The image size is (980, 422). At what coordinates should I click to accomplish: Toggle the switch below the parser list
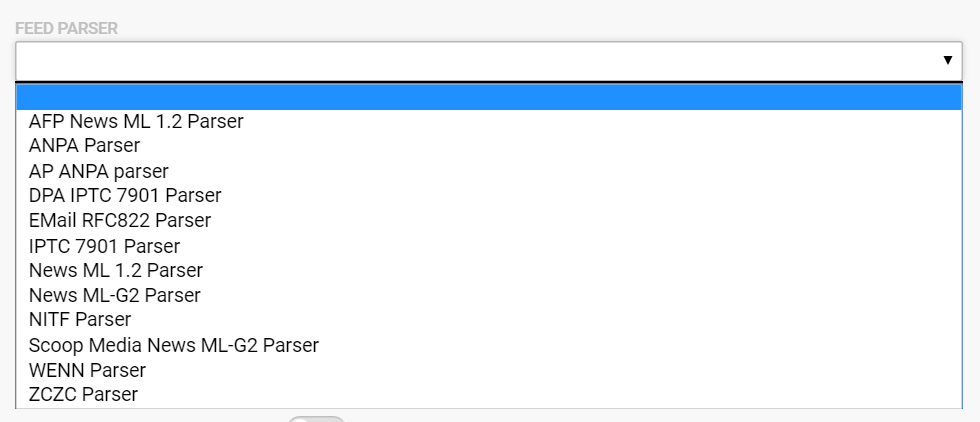[x=316, y=418]
